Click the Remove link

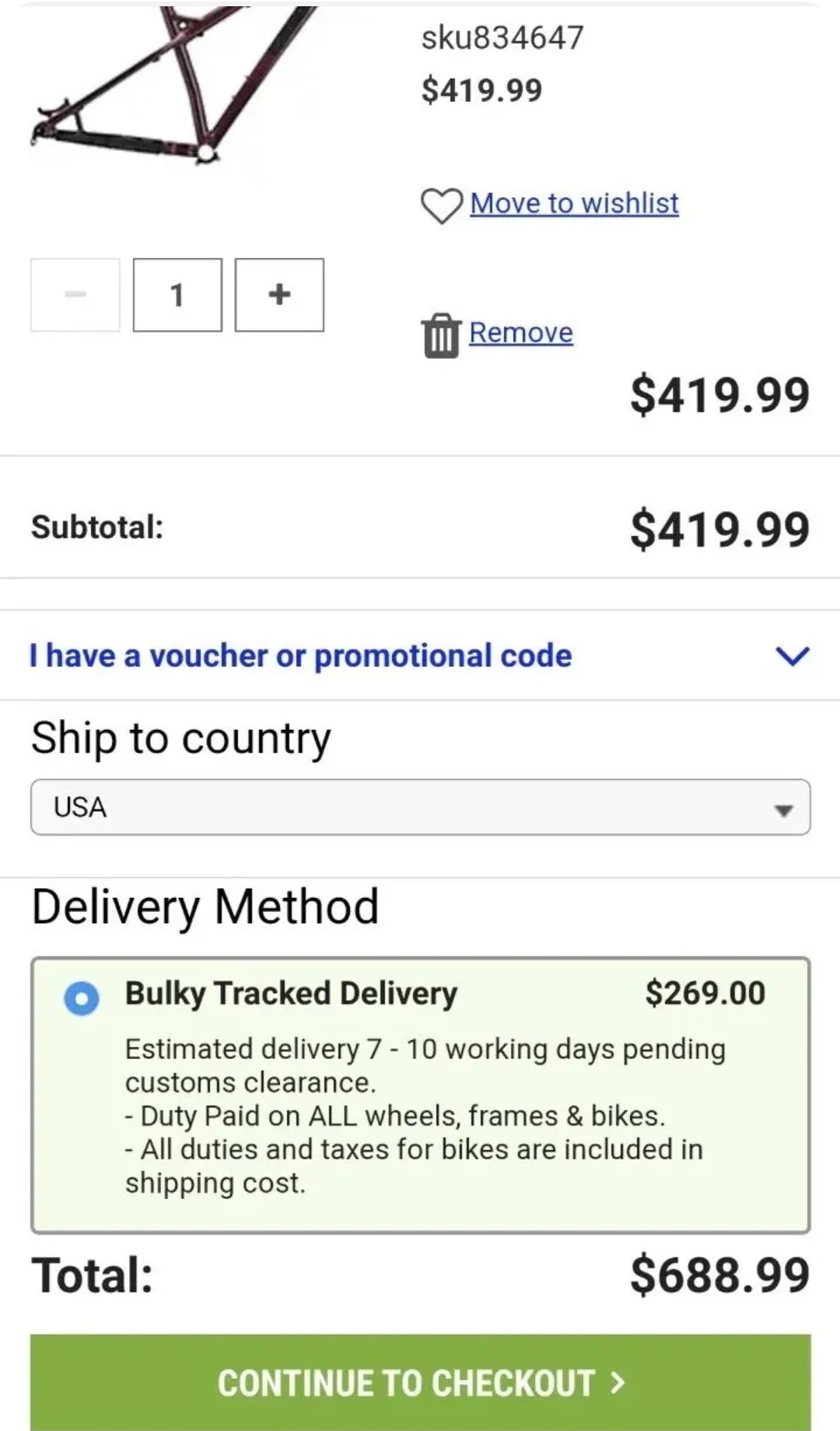tap(521, 333)
